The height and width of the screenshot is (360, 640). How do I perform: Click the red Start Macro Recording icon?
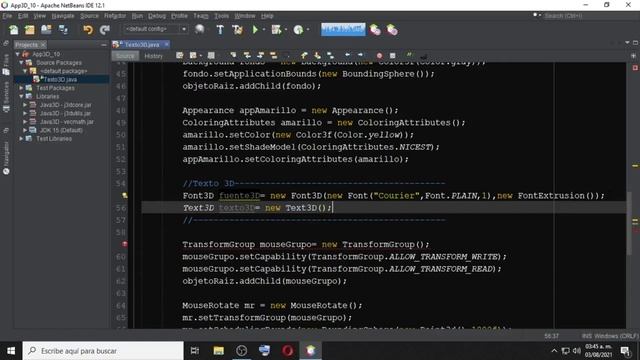tap(379, 56)
